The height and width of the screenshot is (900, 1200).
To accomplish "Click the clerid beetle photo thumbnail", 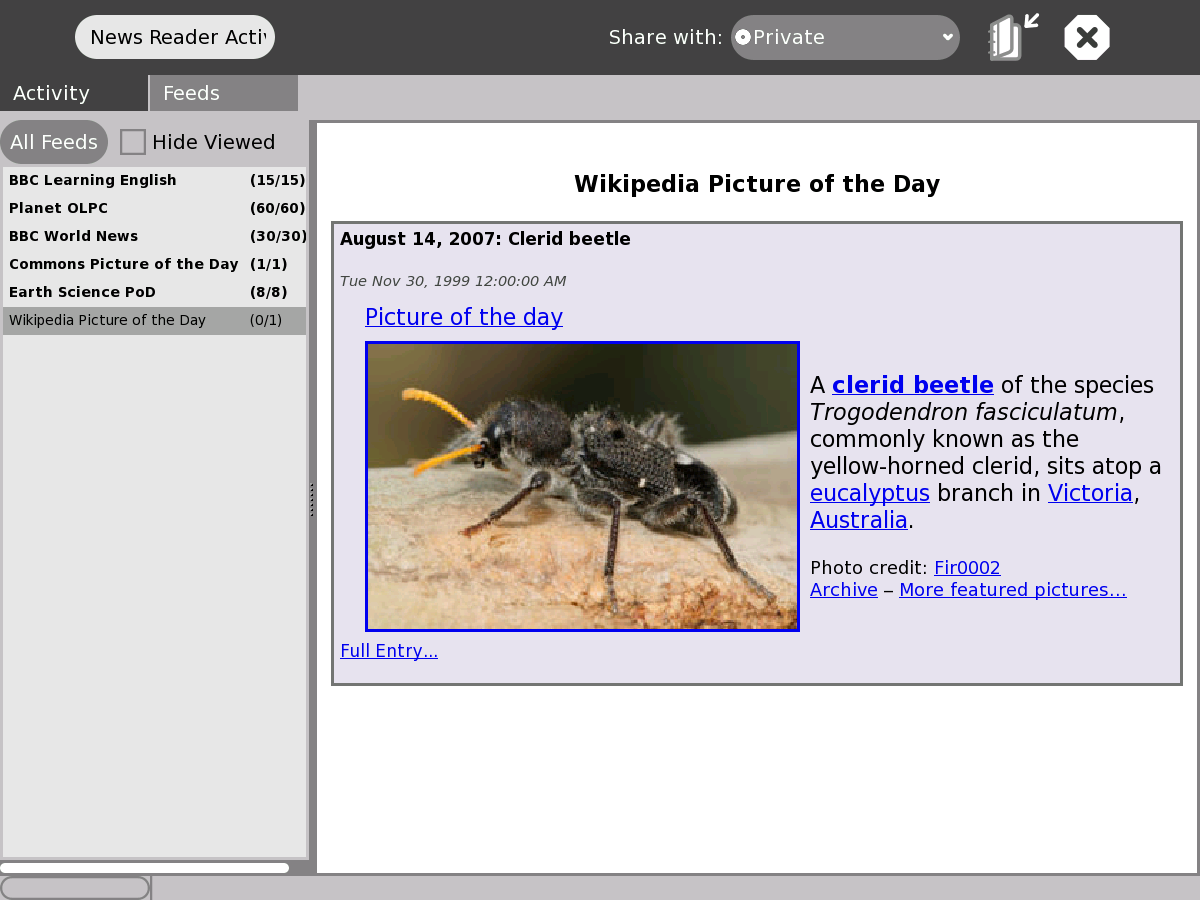I will click(x=582, y=486).
